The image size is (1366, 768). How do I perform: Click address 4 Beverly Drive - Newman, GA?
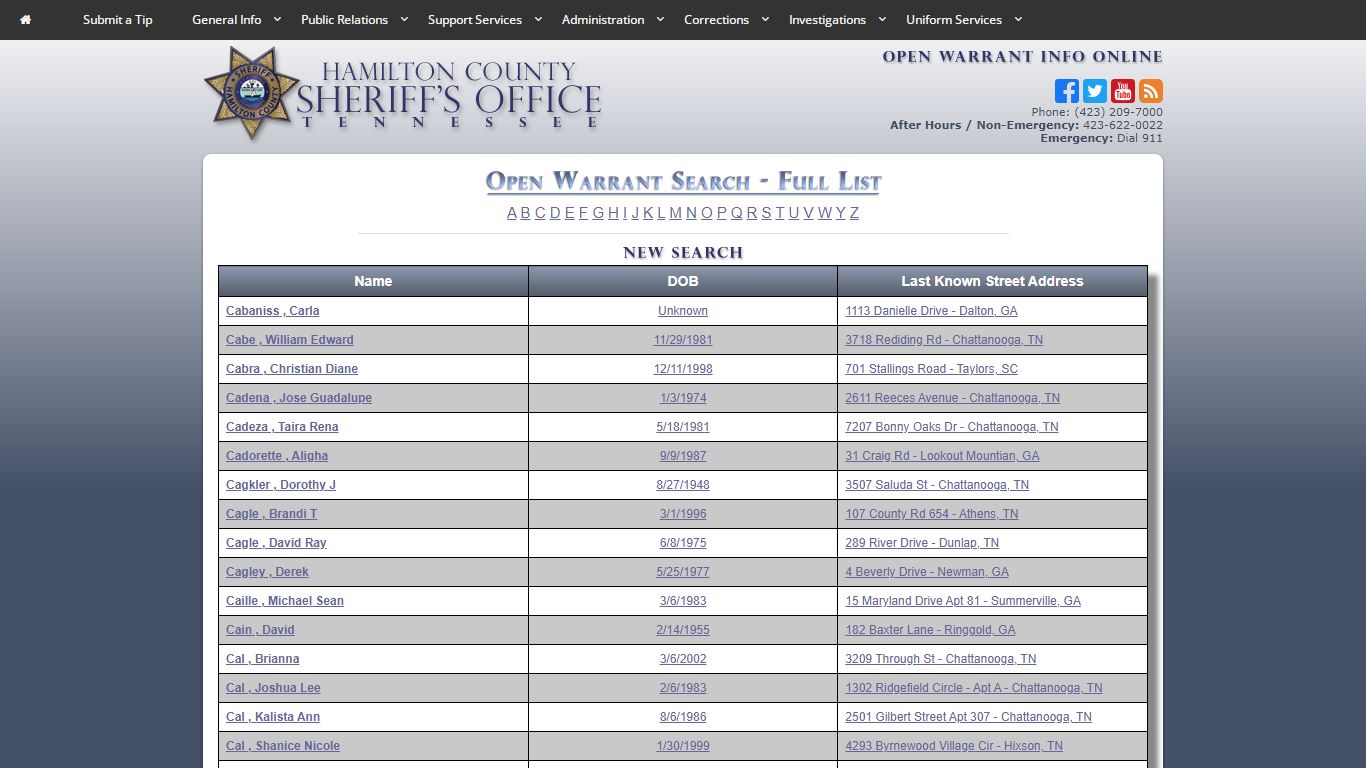click(x=927, y=572)
